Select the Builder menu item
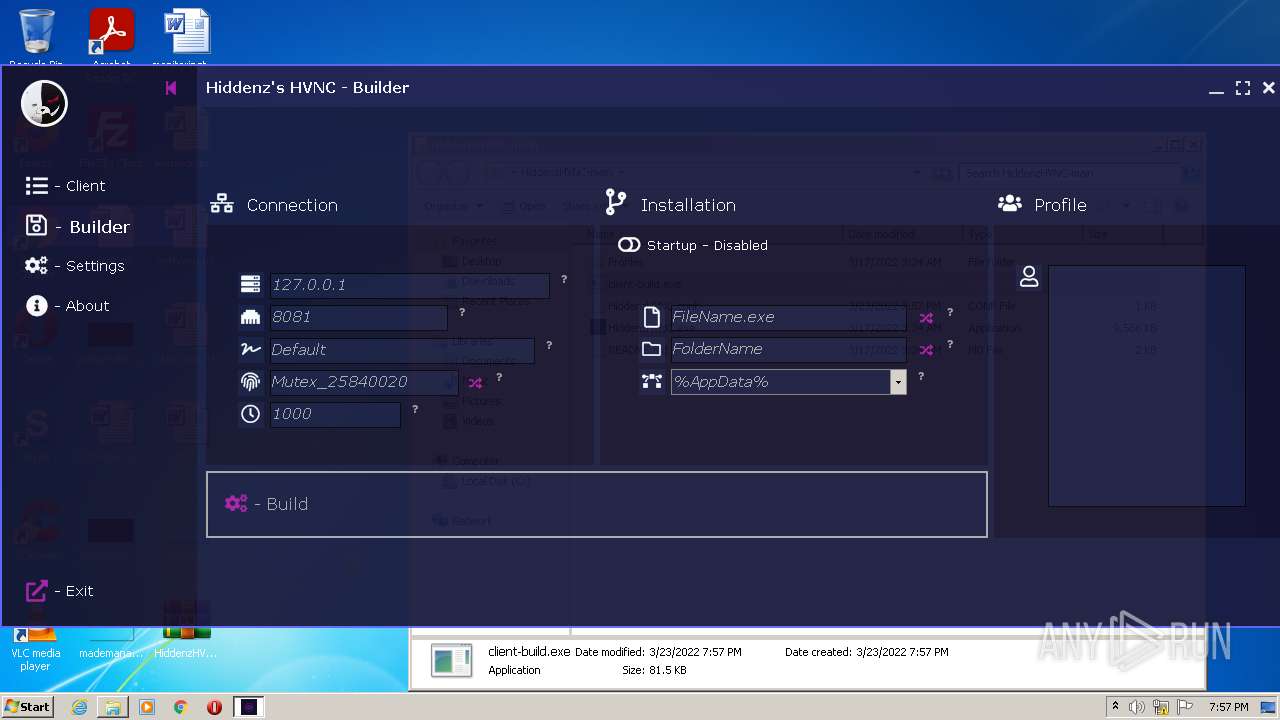1280x720 pixels. coord(77,226)
